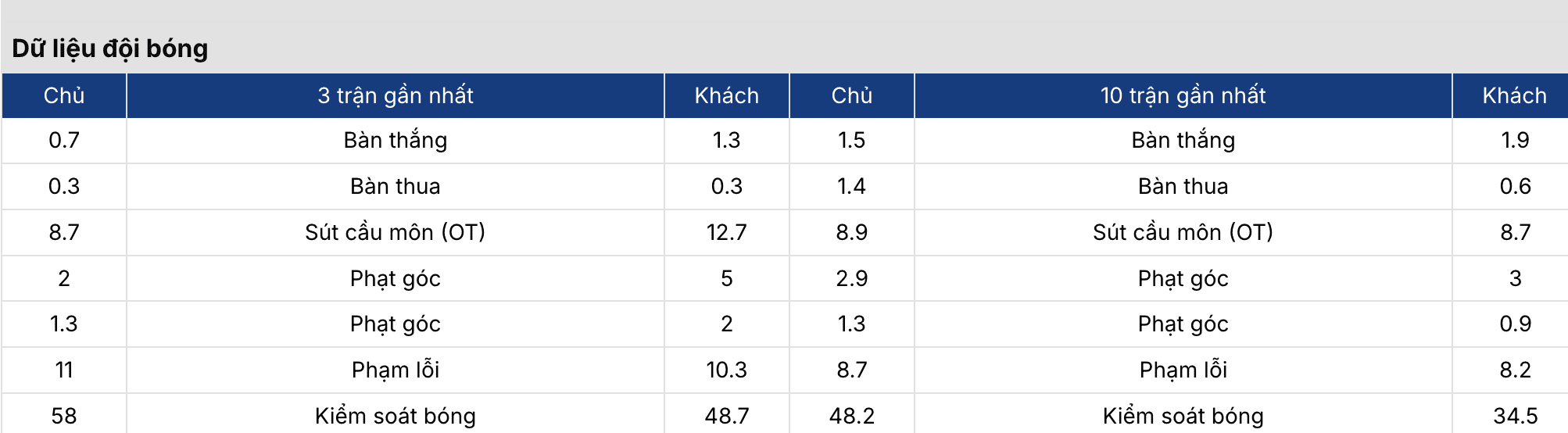Select the away shots value 12.7

click(x=726, y=232)
